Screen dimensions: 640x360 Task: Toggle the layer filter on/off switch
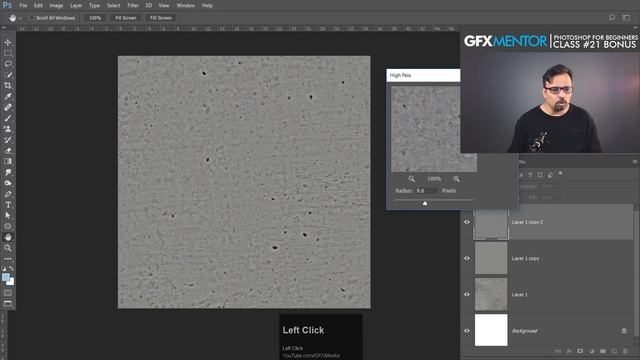[x=560, y=174]
